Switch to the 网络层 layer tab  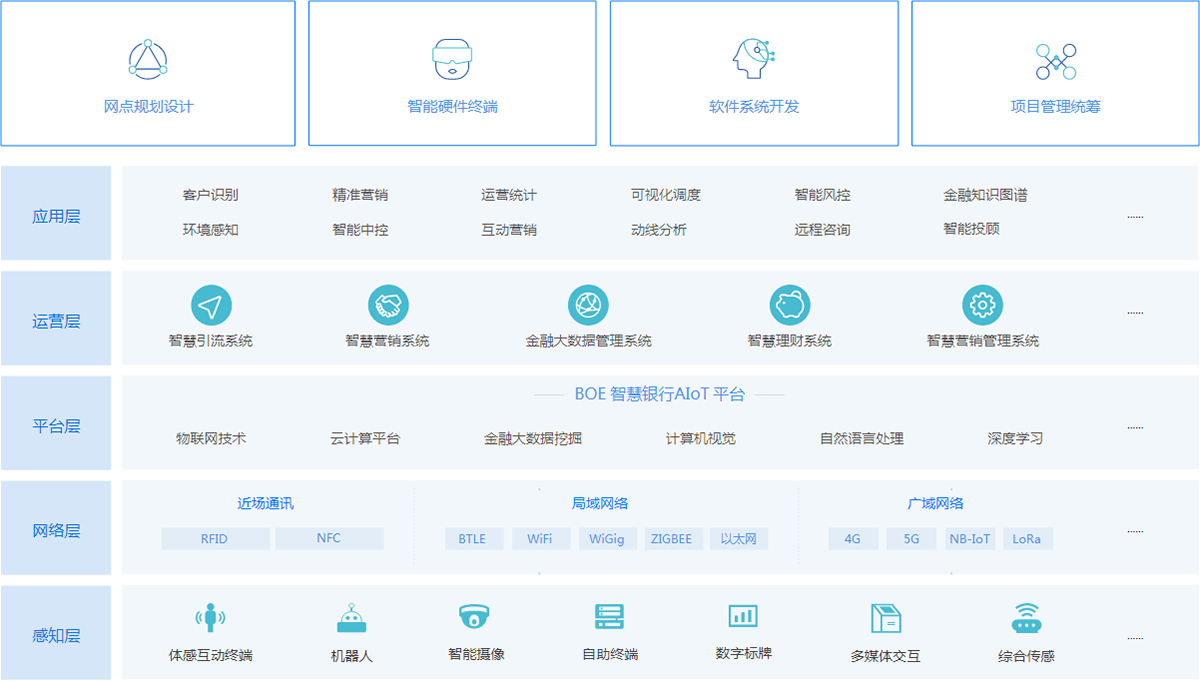click(56, 530)
